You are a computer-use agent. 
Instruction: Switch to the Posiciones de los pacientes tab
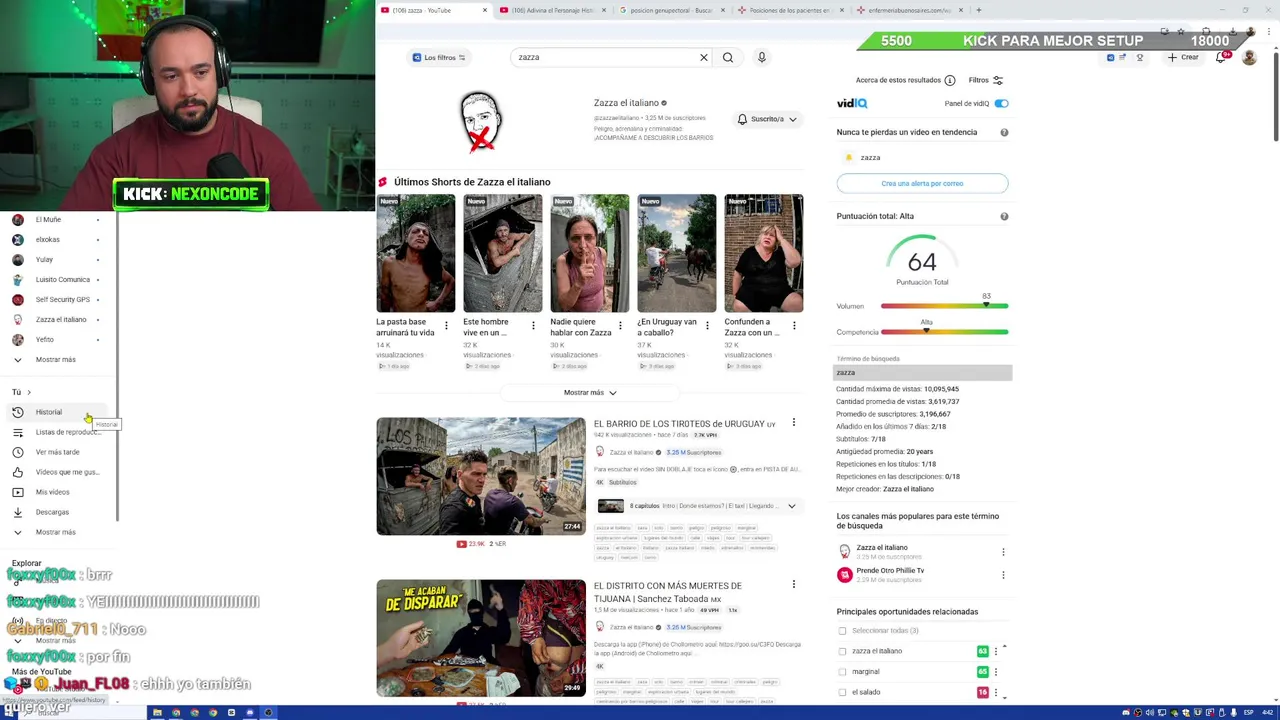pos(789,10)
